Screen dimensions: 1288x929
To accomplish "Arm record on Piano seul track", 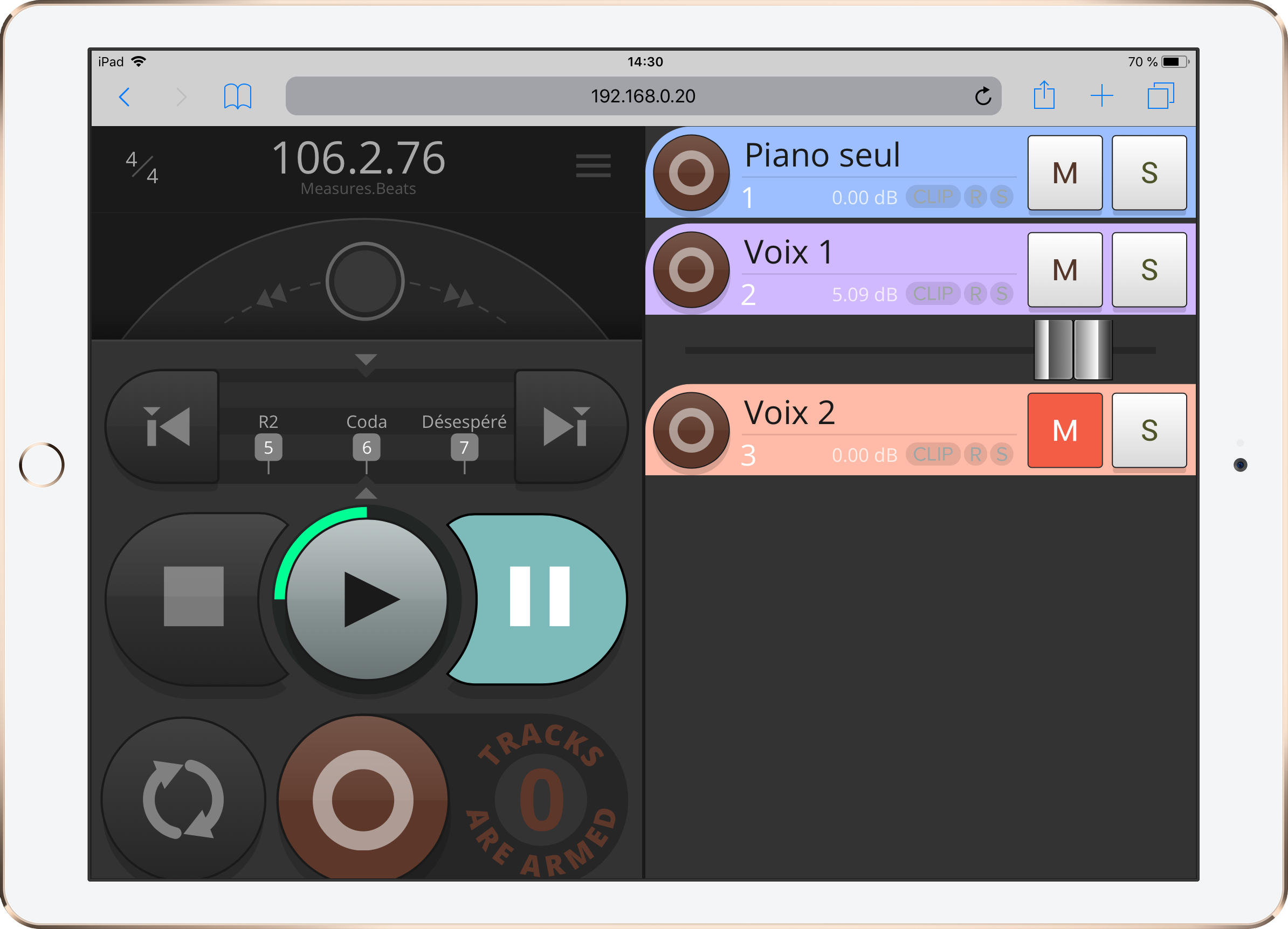I will click(691, 172).
